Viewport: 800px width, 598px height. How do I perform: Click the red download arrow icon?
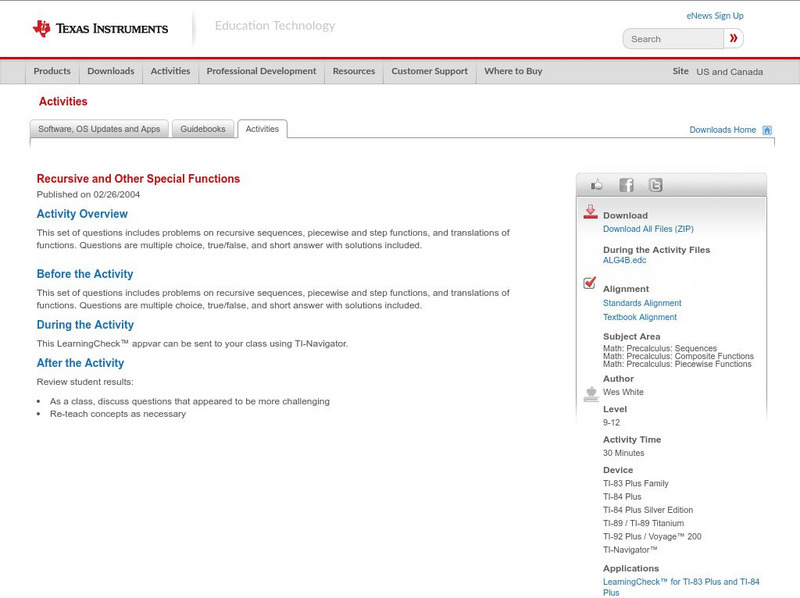coord(590,212)
